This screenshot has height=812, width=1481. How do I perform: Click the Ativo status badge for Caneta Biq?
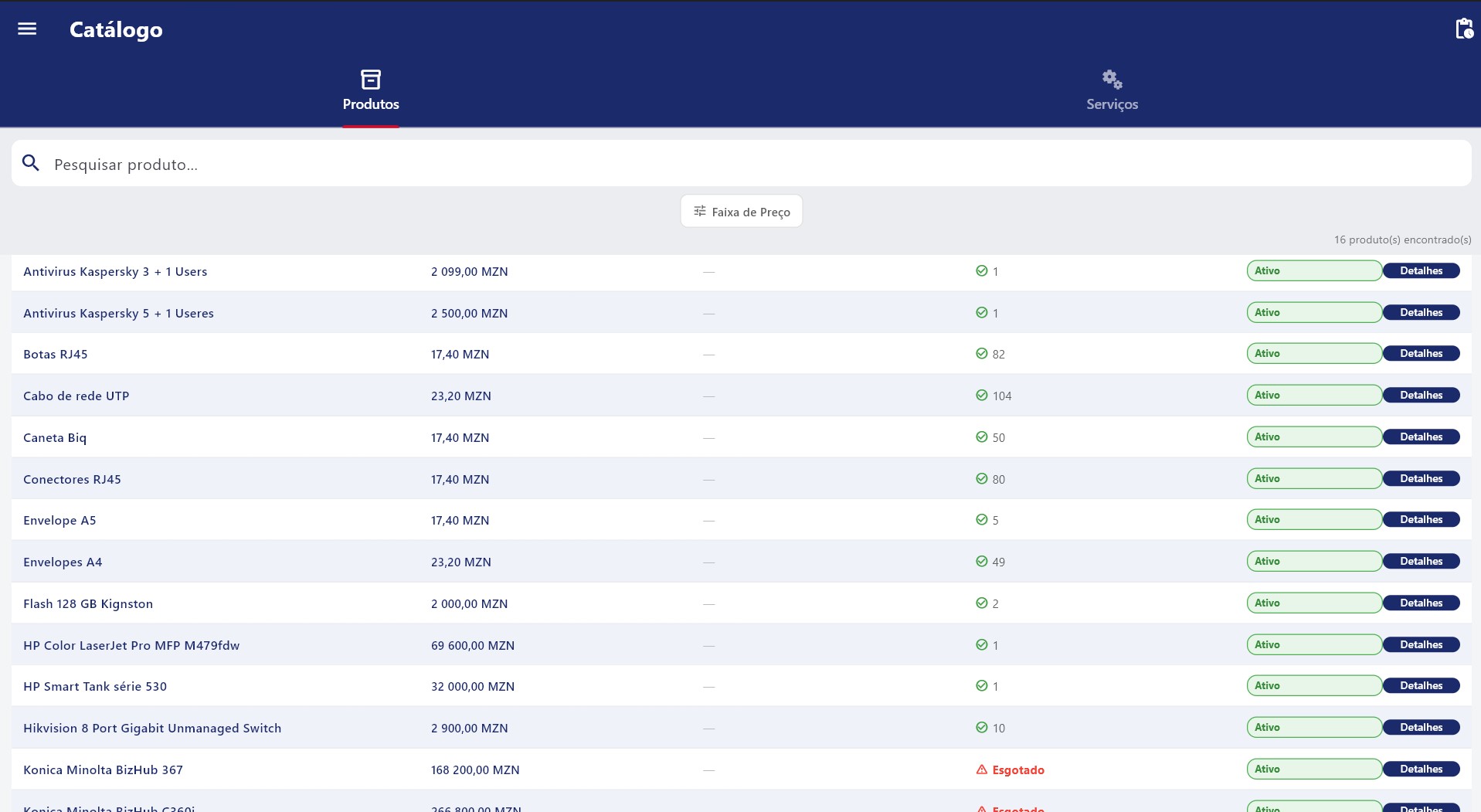pos(1314,437)
